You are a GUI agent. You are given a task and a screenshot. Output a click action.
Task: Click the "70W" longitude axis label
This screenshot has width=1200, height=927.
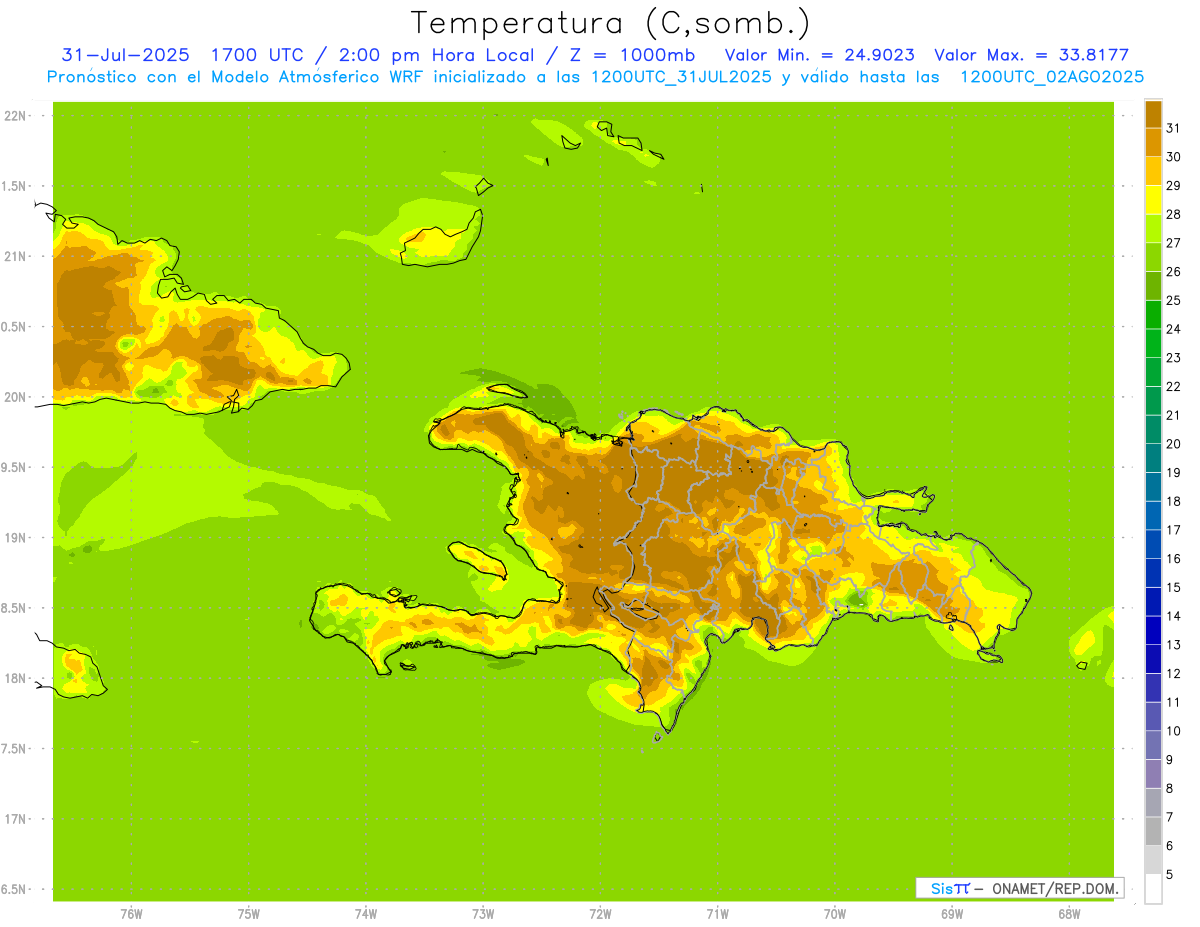pyautogui.click(x=835, y=913)
